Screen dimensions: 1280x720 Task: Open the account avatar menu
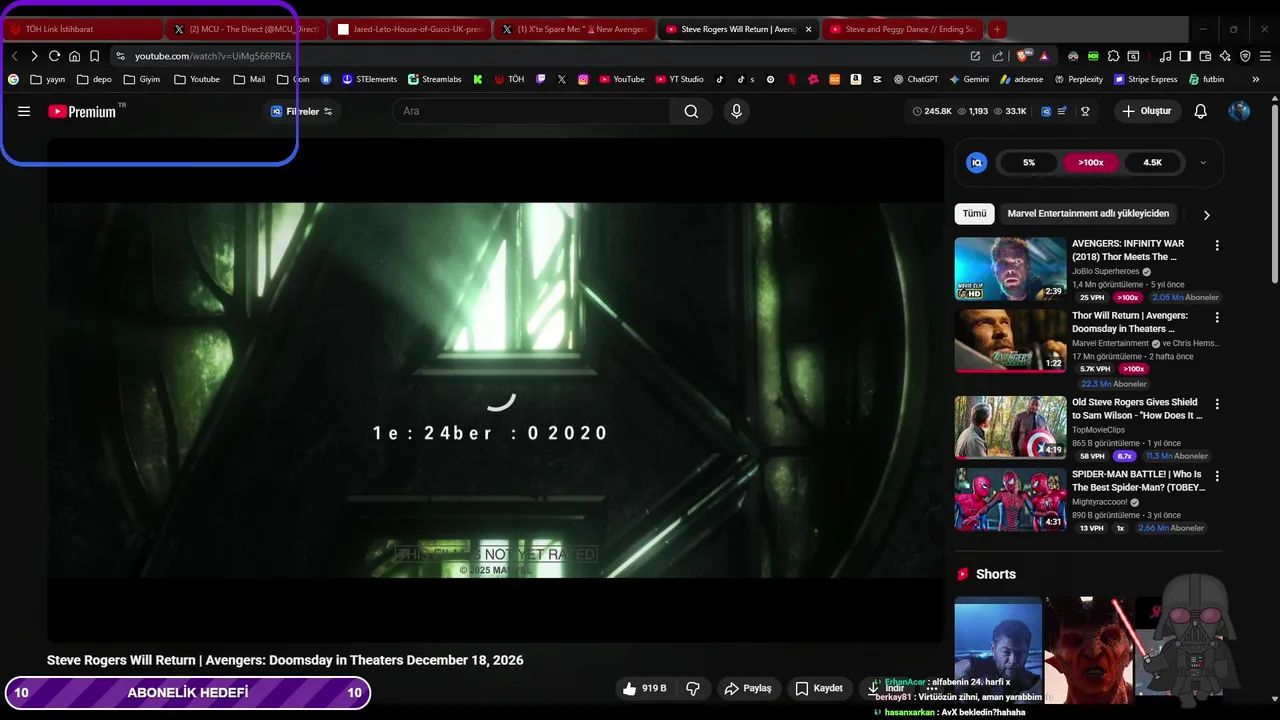[1239, 111]
